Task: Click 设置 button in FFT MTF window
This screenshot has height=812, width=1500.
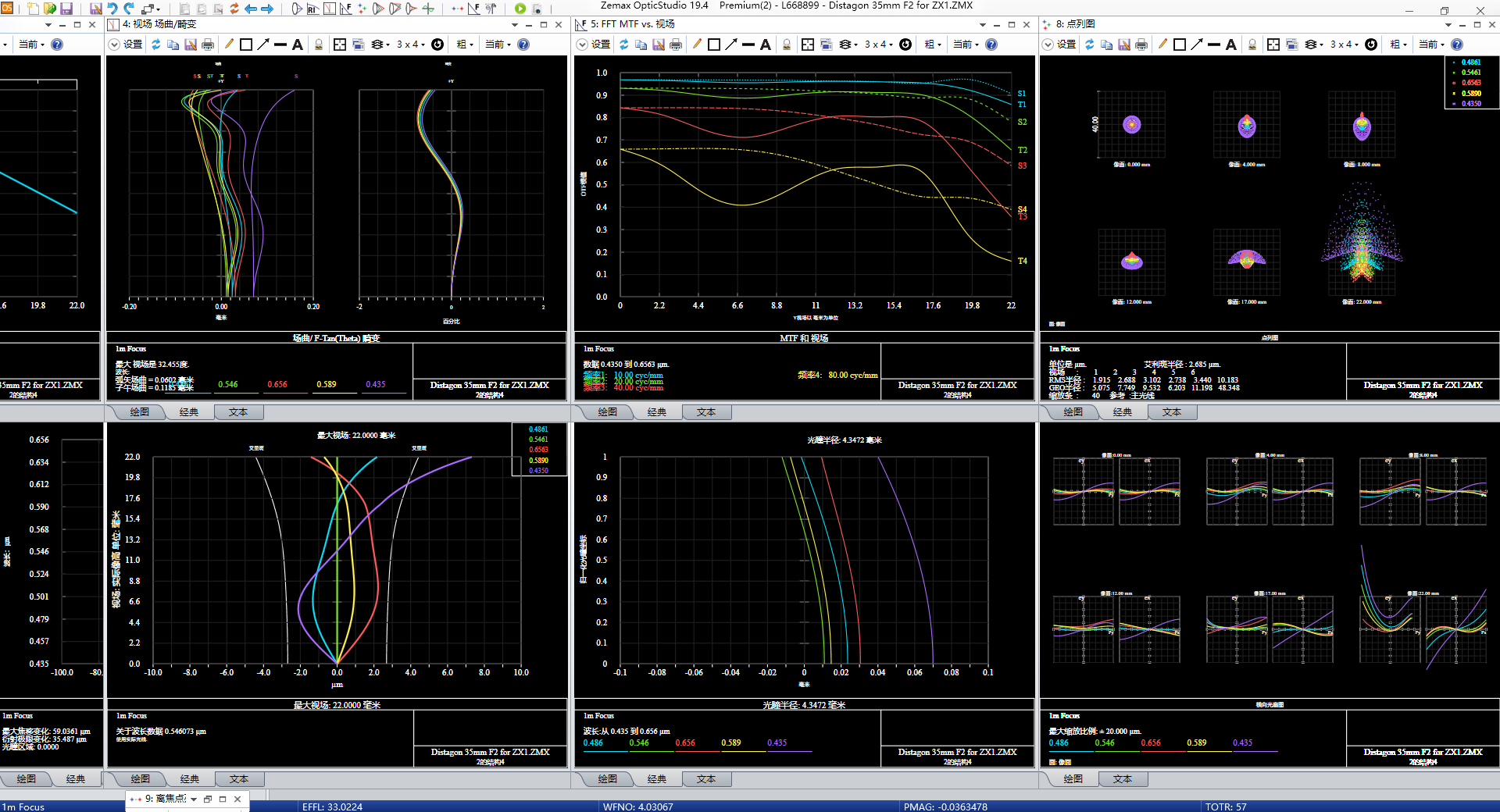Action: [601, 45]
